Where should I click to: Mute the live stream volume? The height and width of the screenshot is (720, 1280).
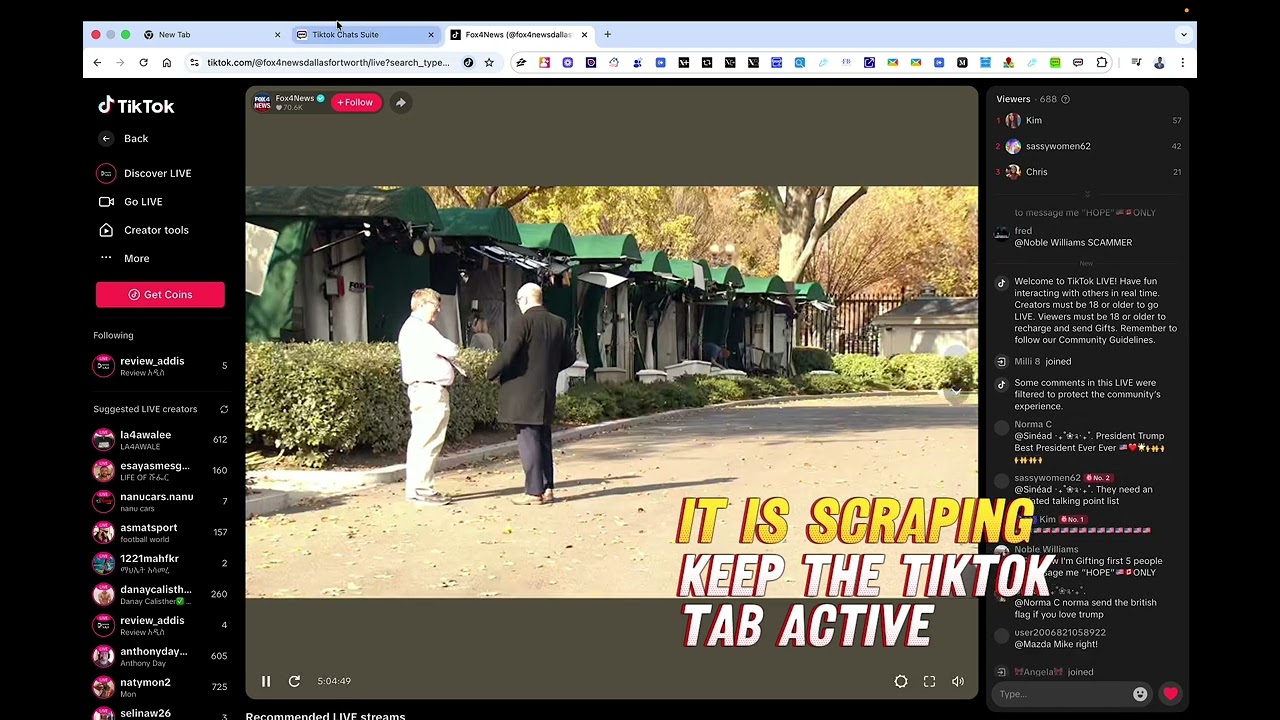pyautogui.click(x=958, y=681)
